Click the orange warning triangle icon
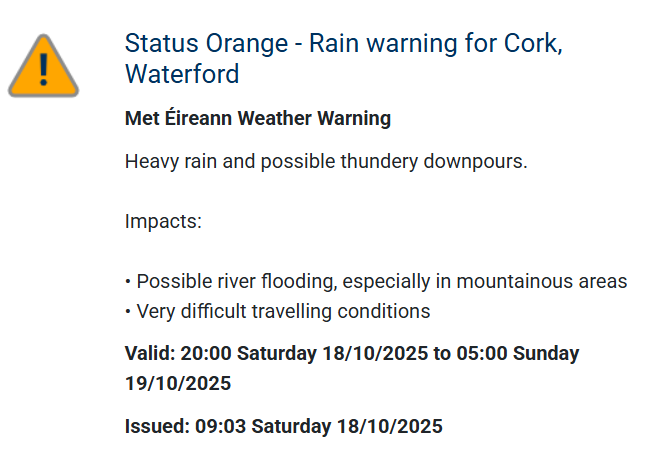Screen dimensions: 667x461 pos(43,66)
